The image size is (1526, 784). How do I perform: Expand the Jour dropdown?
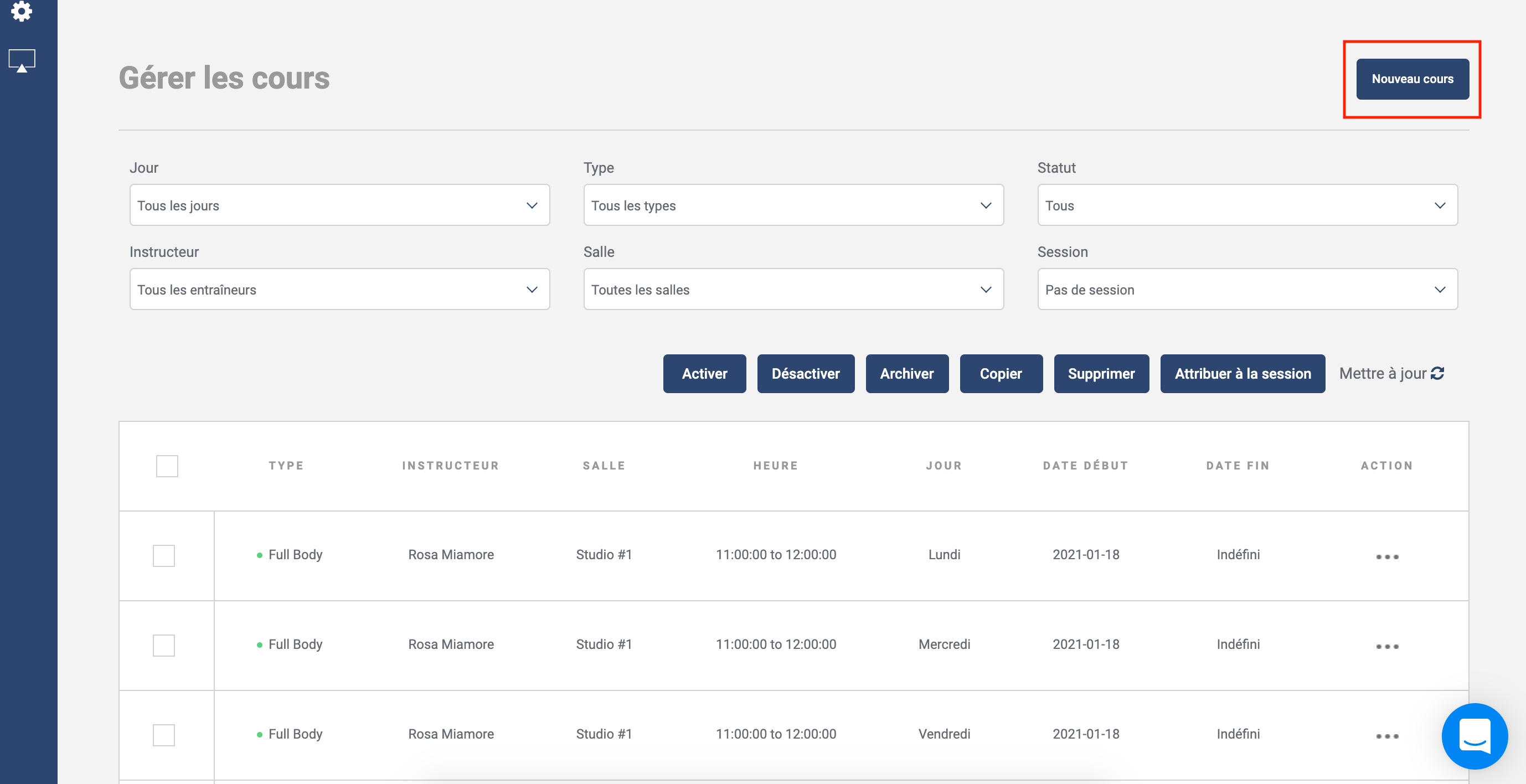tap(339, 205)
